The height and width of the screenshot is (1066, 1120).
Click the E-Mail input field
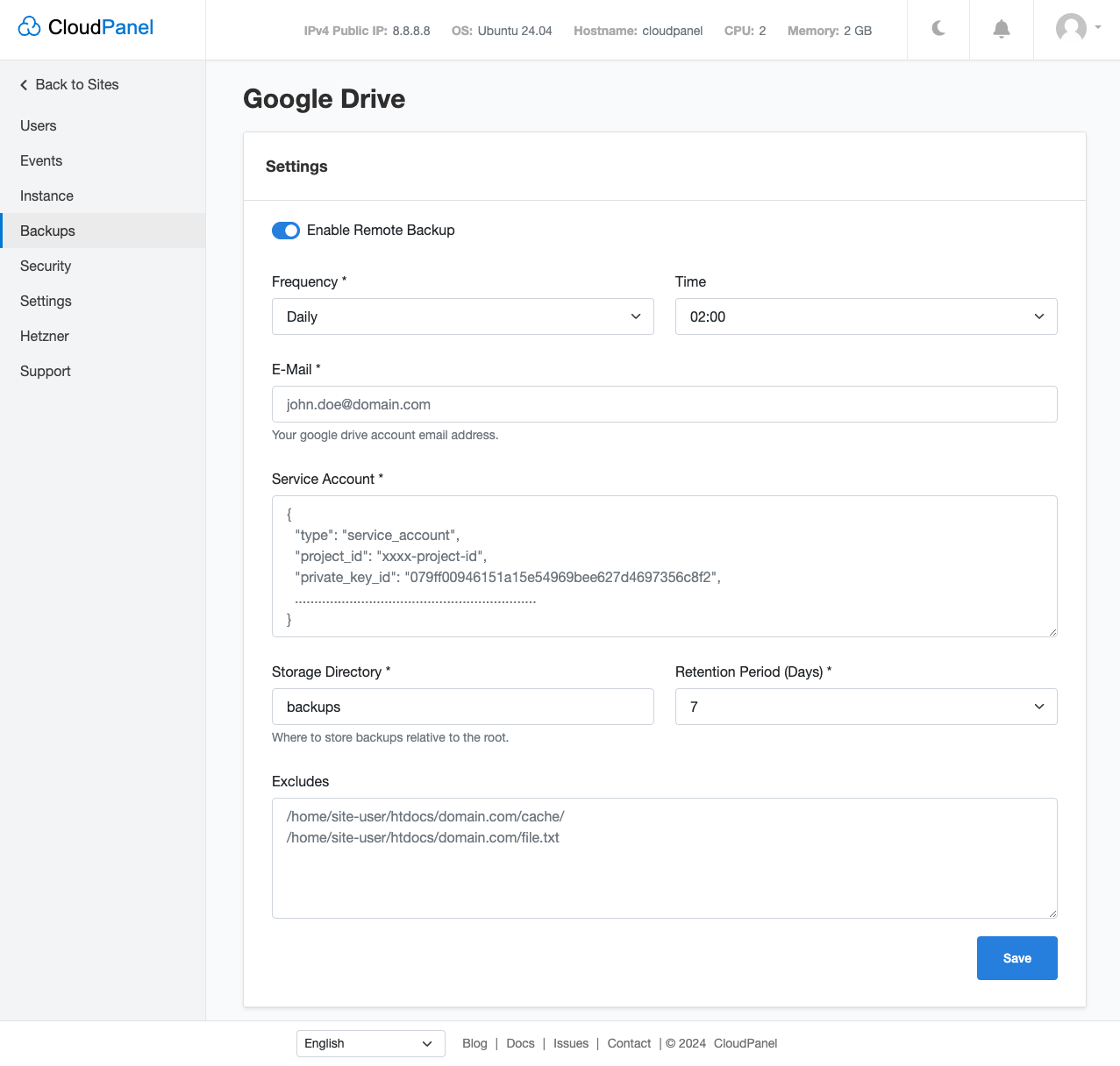tap(664, 404)
